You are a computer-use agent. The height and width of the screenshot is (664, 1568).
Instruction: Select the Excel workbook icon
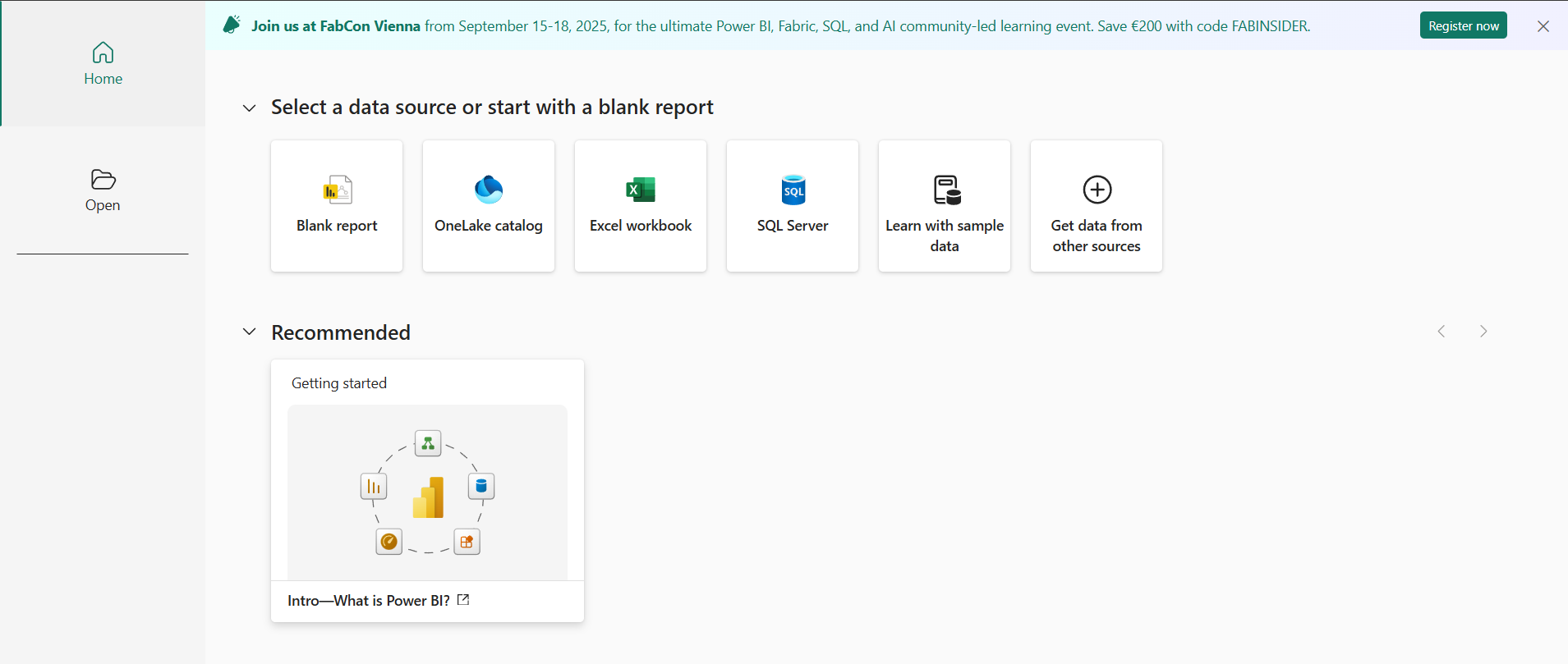click(641, 190)
